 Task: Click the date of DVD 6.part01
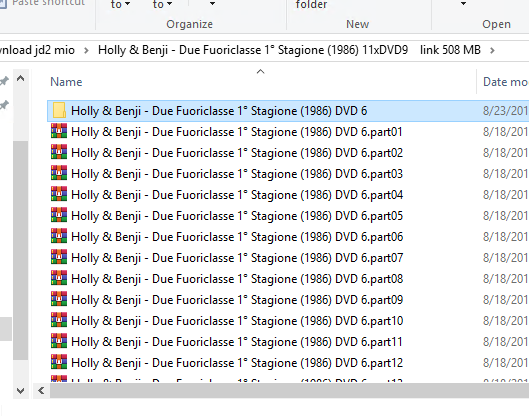(x=505, y=132)
